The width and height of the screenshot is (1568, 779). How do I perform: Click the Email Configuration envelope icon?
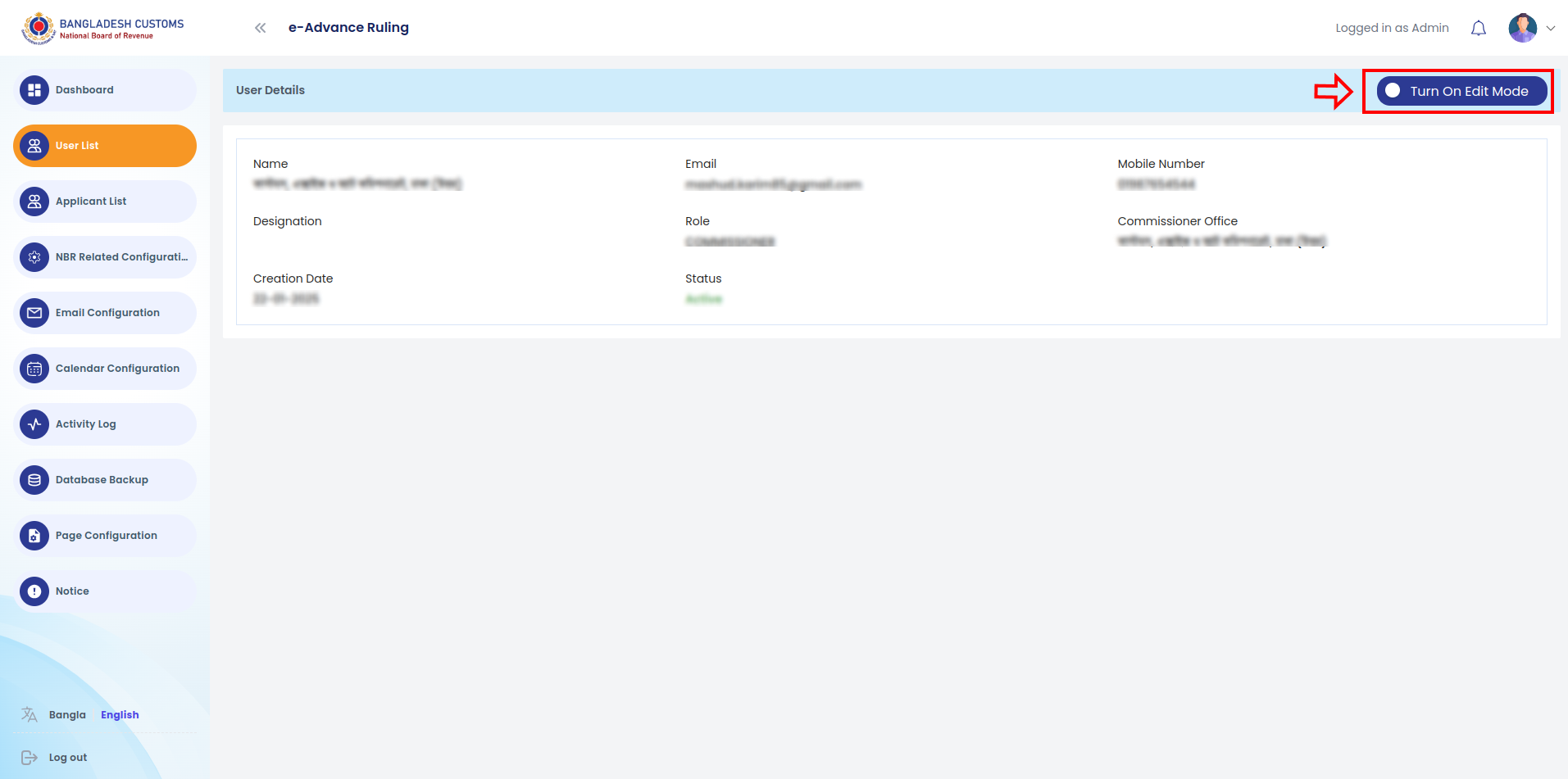pyautogui.click(x=34, y=313)
